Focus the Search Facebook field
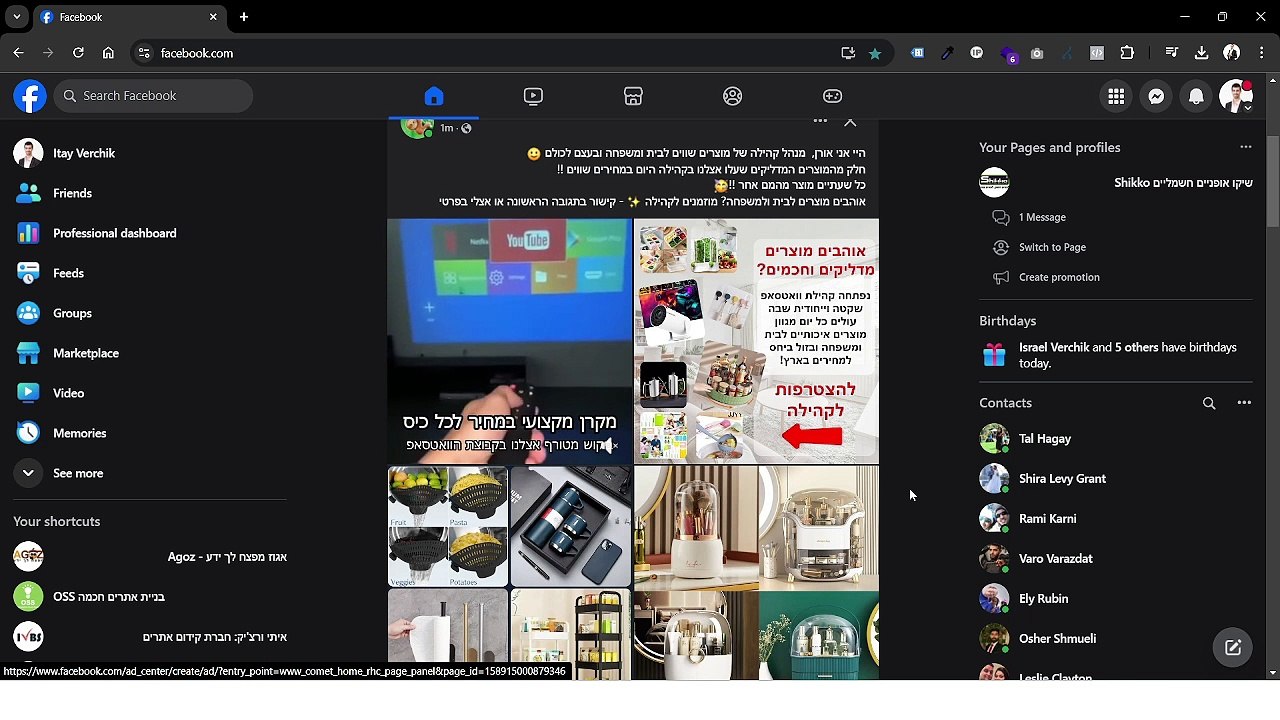The width and height of the screenshot is (1280, 720). [153, 96]
